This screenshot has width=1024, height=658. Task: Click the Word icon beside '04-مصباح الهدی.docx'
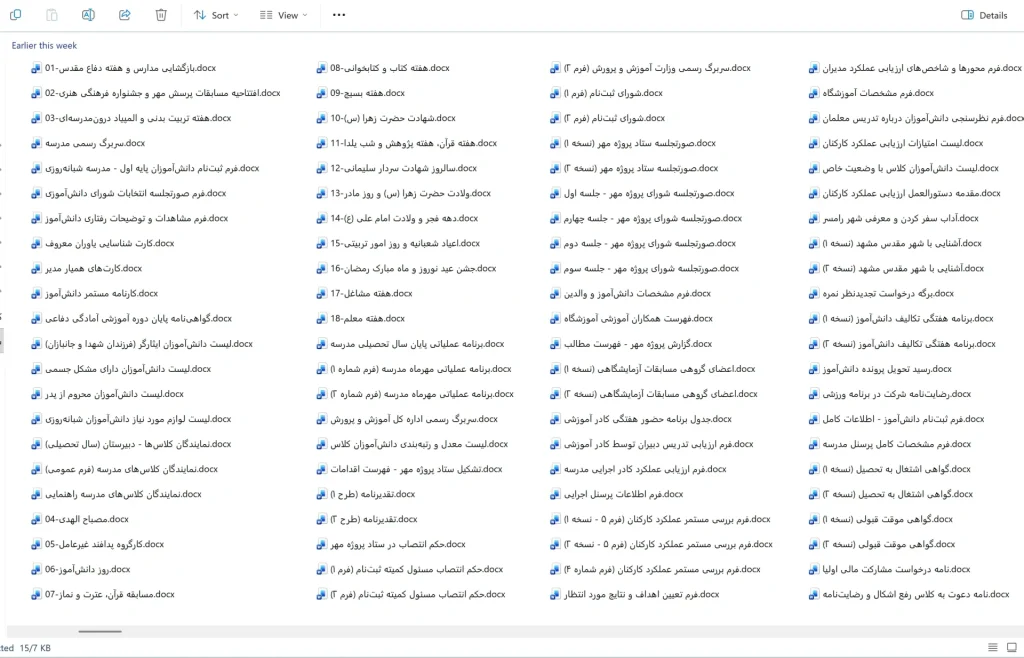[37, 520]
